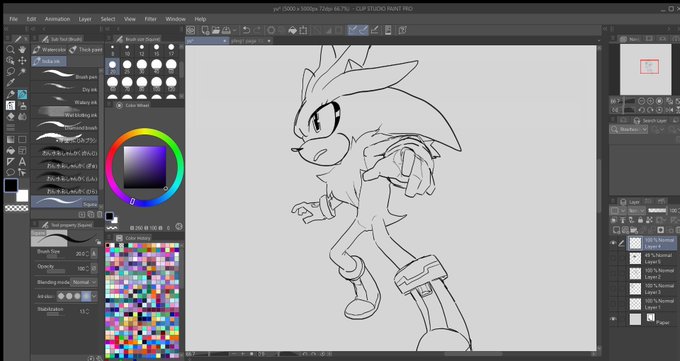Select the Move layer tool

pos(22,61)
